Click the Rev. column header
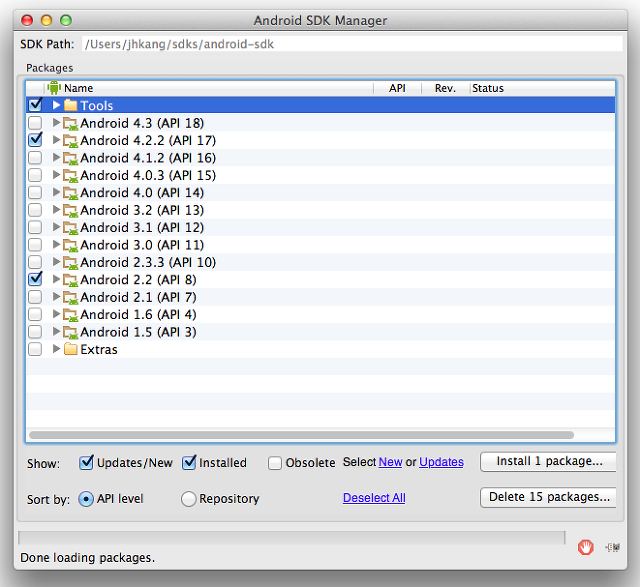This screenshot has width=640, height=587. (445, 88)
